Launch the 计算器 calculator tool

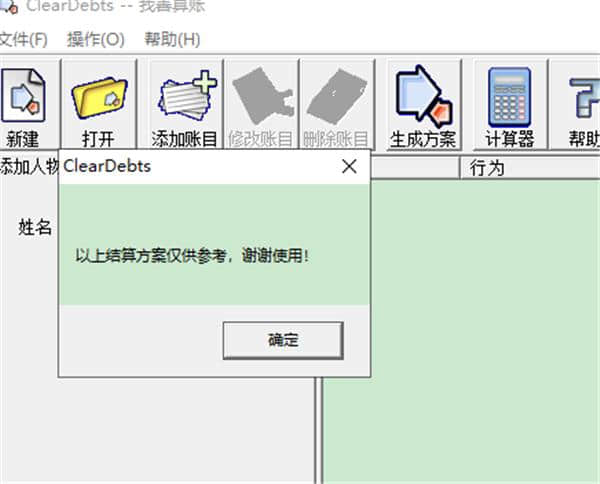click(510, 105)
